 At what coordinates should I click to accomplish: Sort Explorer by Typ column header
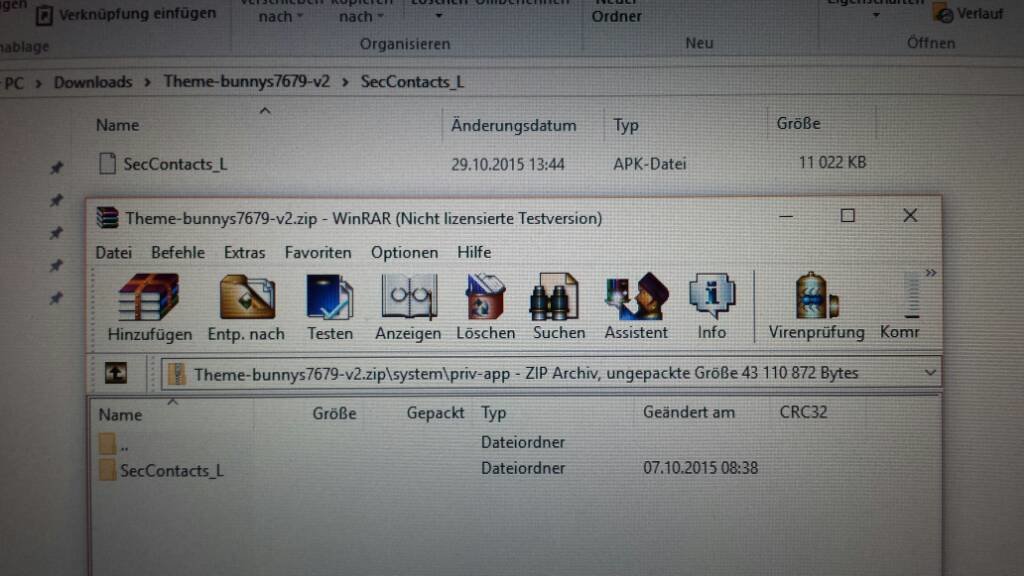pos(626,125)
